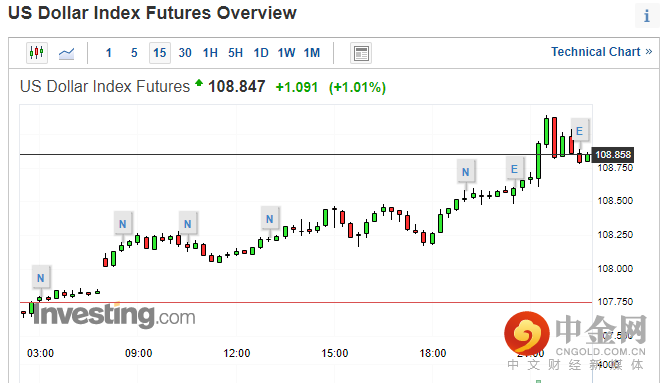Select the 1 minute interval
Viewport: 661px width, 383px height.
(108, 53)
